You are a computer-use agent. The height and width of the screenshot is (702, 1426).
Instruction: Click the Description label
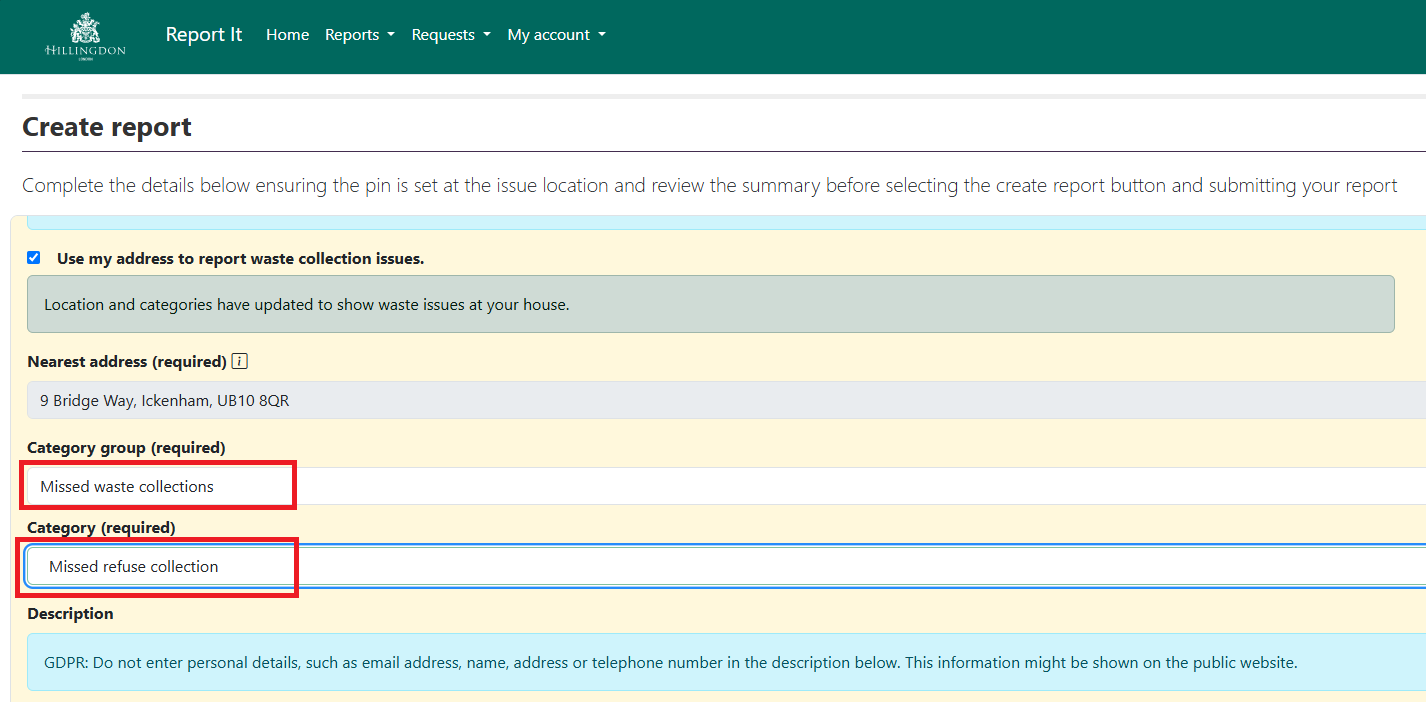pyautogui.click(x=70, y=614)
